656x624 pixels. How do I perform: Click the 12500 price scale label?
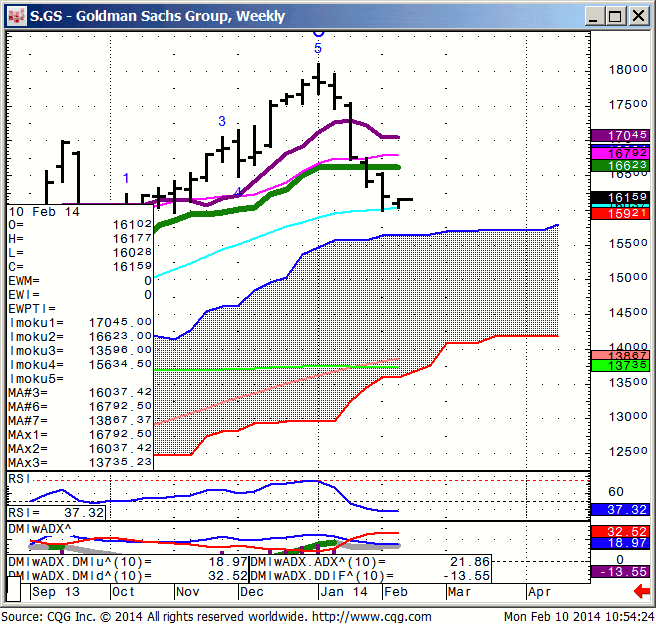click(x=628, y=452)
